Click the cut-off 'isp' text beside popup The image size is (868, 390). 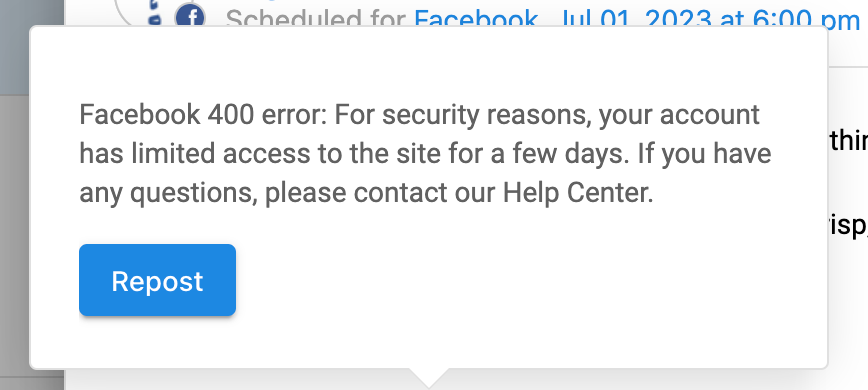848,225
